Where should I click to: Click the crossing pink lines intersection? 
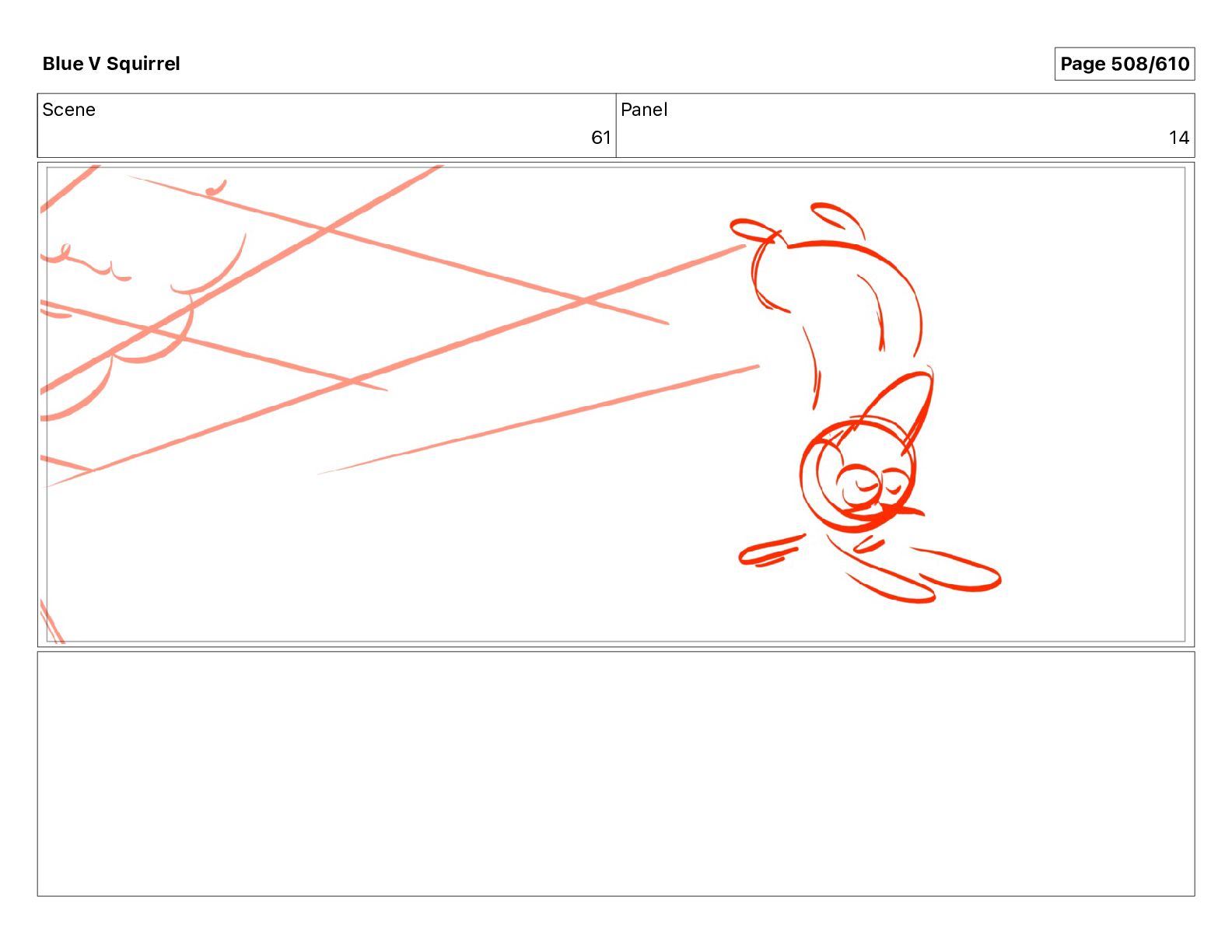point(583,299)
